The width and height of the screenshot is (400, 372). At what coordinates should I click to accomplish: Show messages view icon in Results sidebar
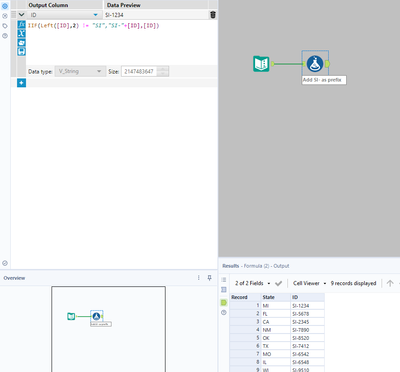coord(224,280)
